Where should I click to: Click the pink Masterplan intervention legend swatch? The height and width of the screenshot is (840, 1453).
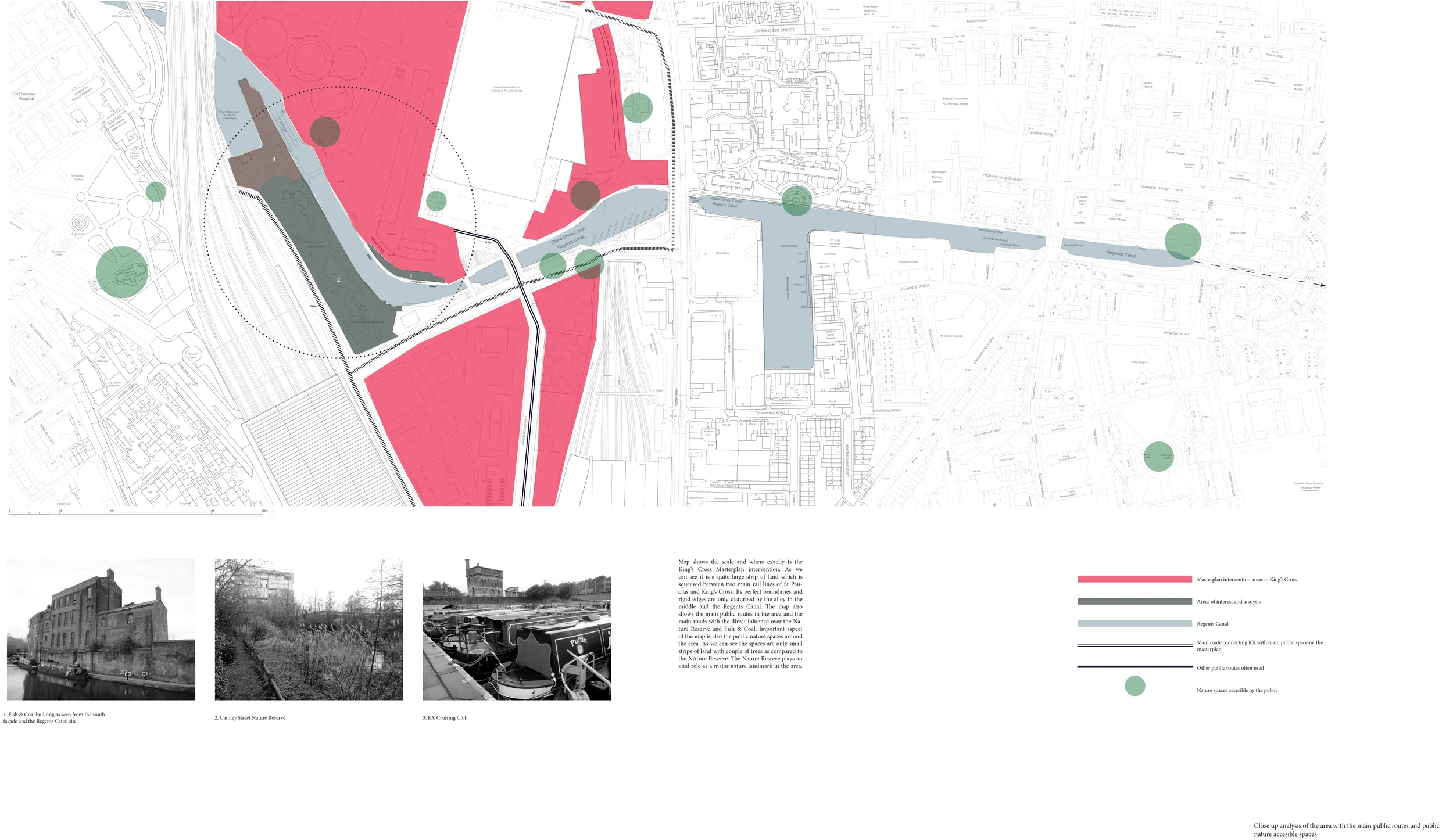coord(1134,579)
